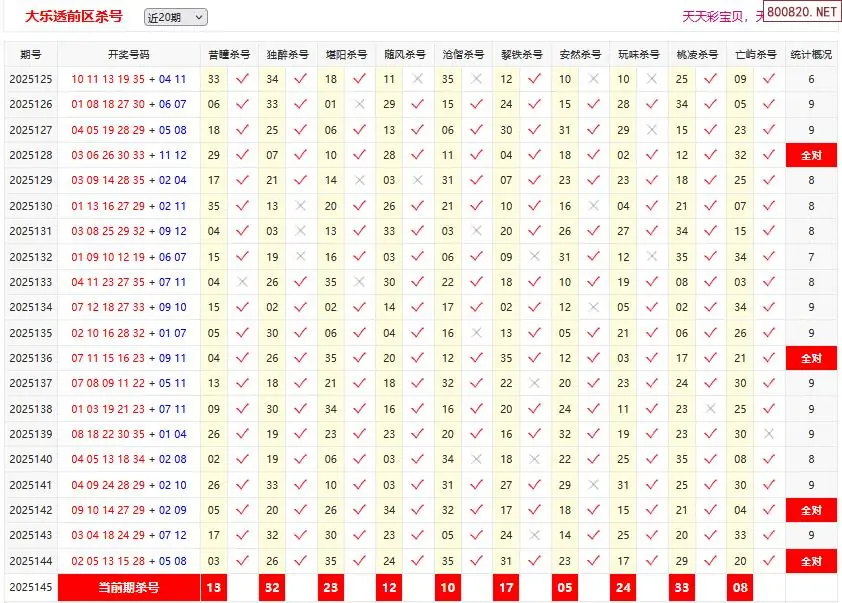This screenshot has width=842, height=603.
Task: Click the 全对 badge in row 2025128
Action: [811, 155]
